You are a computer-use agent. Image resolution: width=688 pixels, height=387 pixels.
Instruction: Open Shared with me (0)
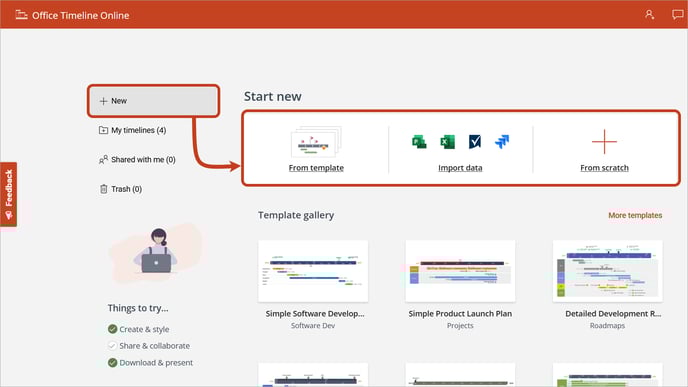coord(137,160)
